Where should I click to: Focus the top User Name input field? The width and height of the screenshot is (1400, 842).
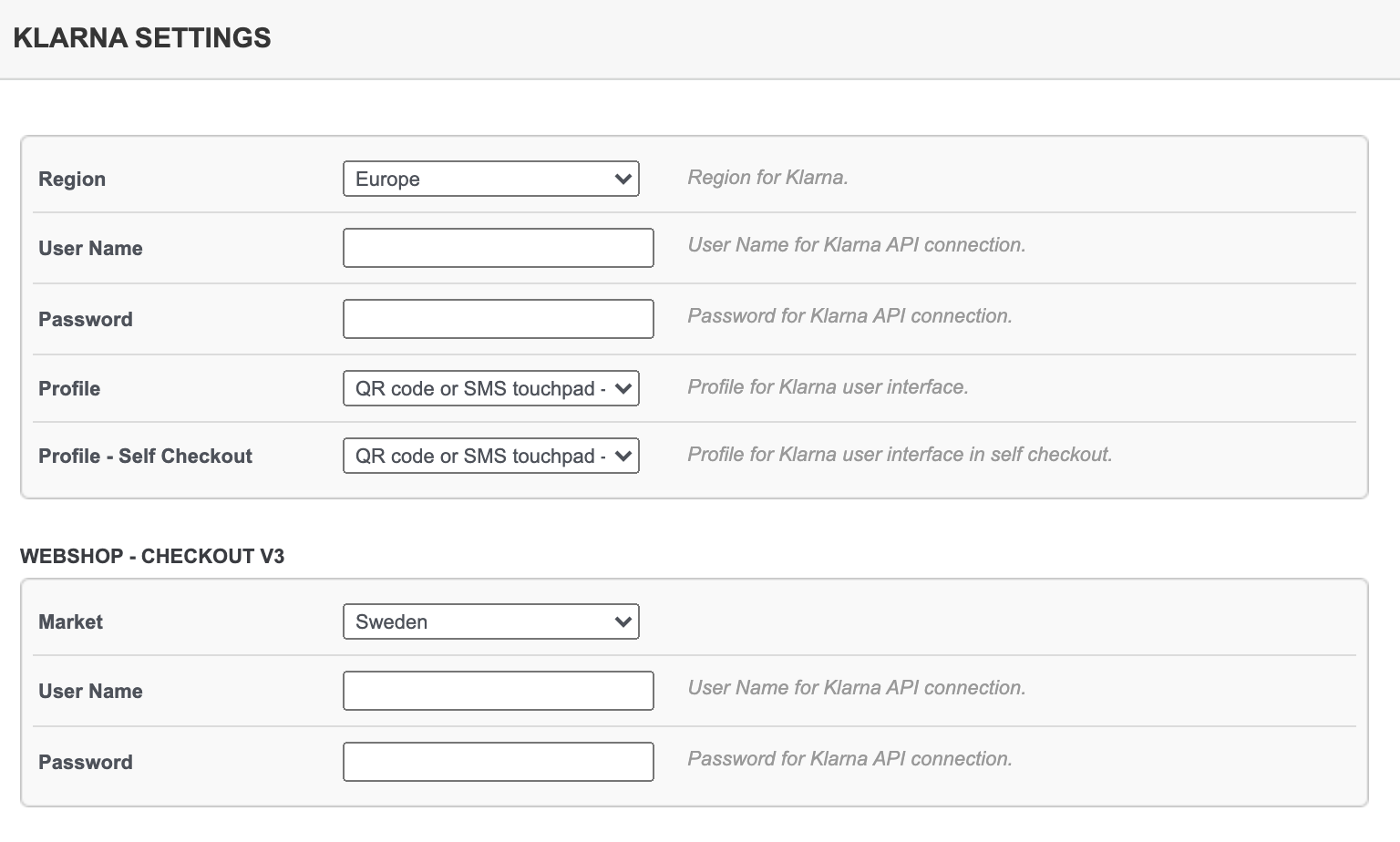point(499,248)
